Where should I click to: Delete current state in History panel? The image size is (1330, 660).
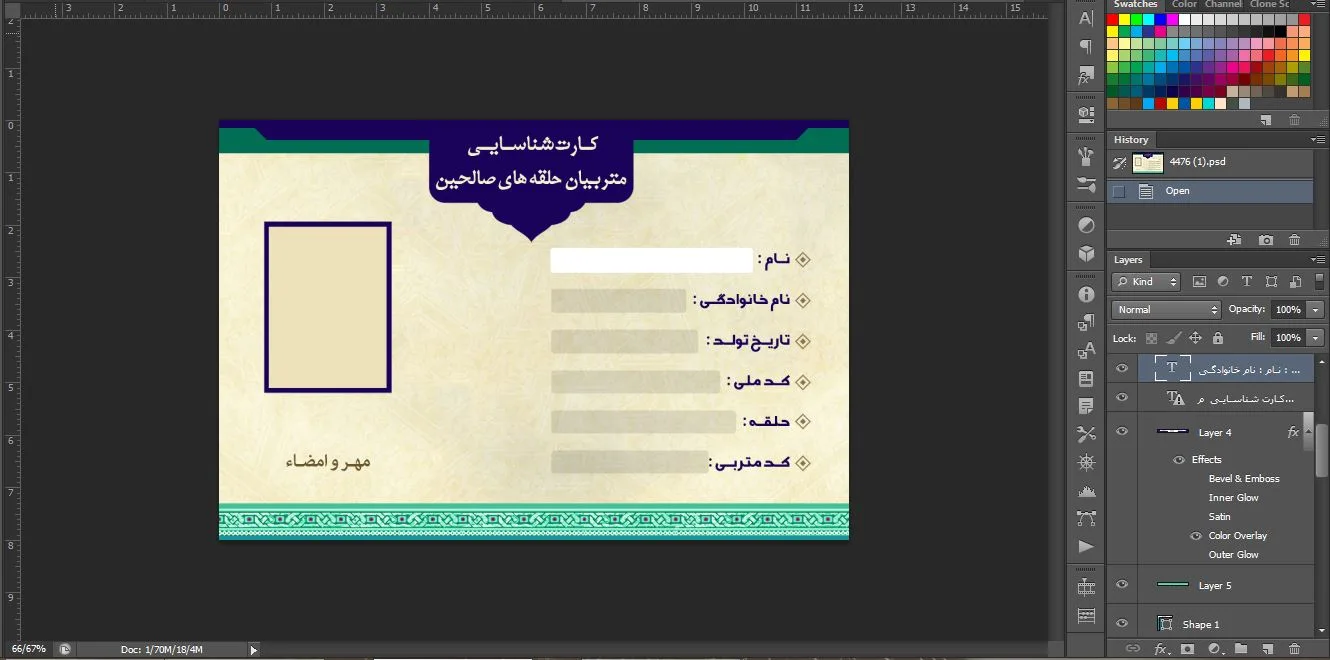pos(1295,240)
